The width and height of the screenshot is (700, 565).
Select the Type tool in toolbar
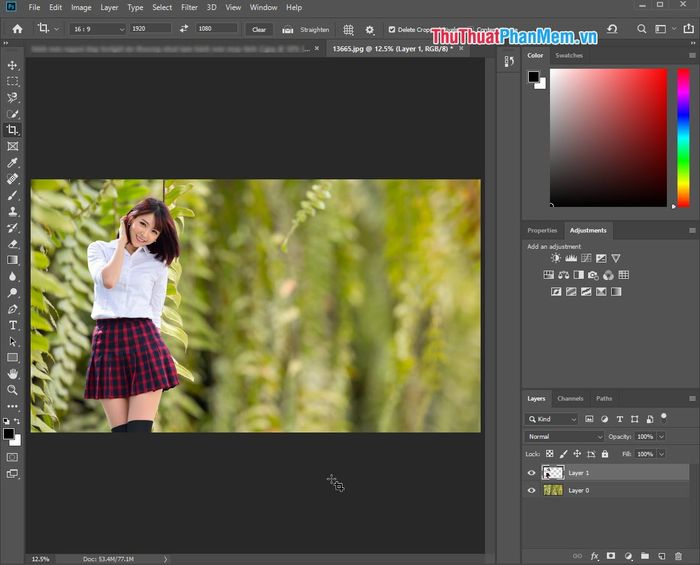click(x=13, y=325)
